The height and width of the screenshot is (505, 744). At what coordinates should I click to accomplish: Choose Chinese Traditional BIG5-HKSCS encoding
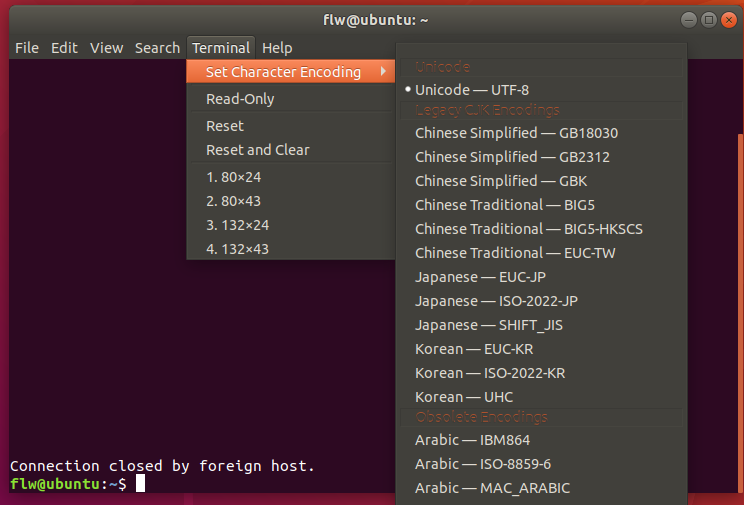coord(529,229)
